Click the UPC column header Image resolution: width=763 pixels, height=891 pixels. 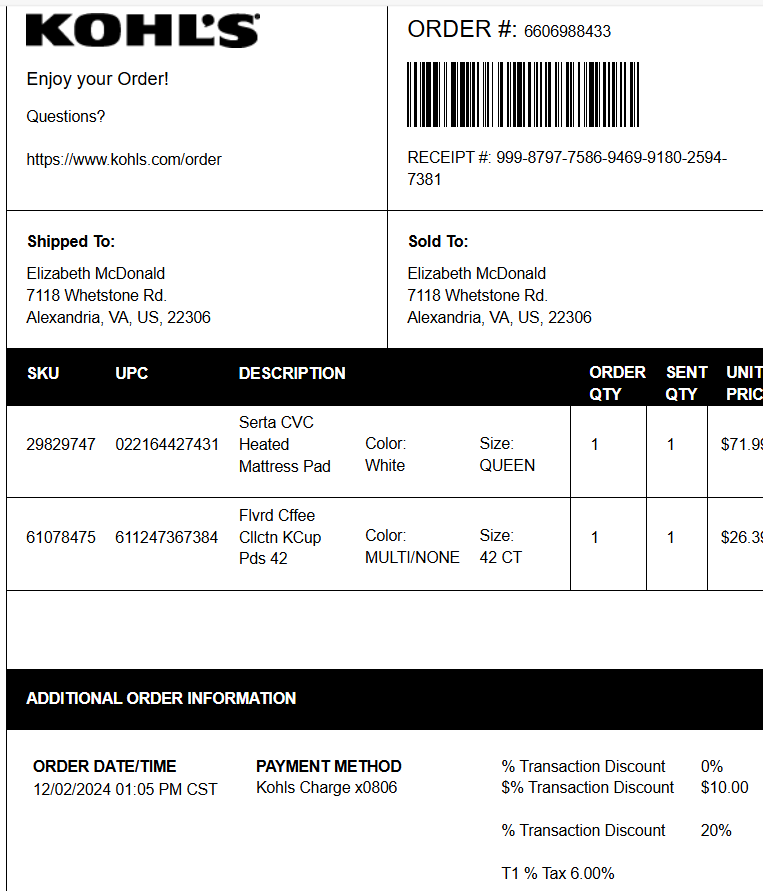pos(132,373)
